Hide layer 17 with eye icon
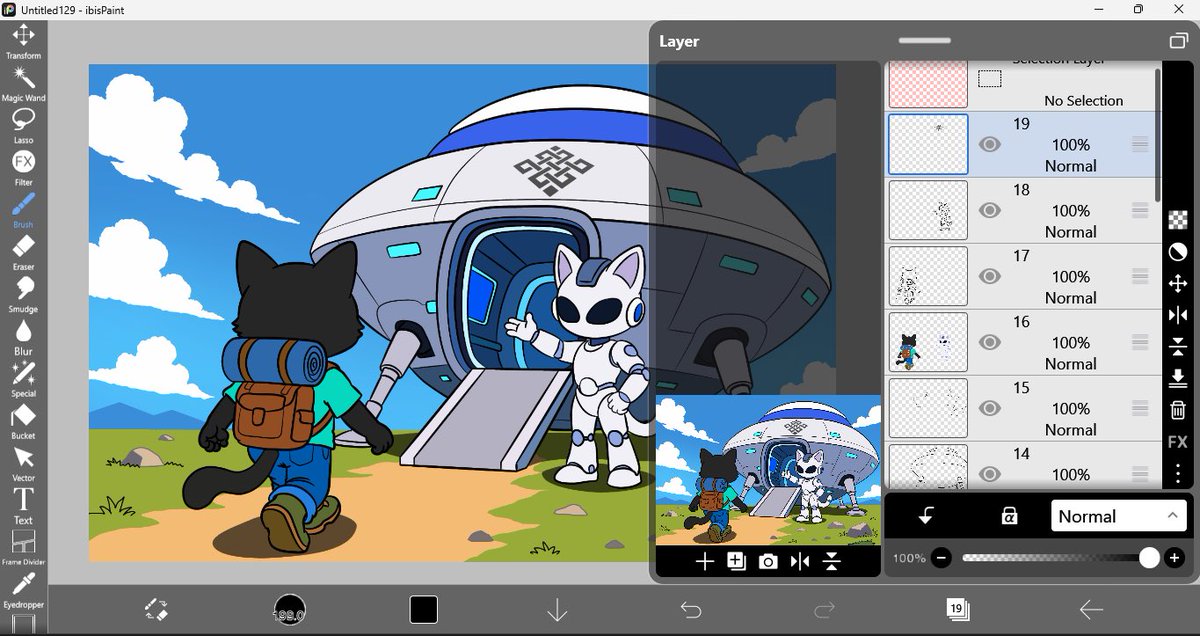1200x636 pixels. 990,277
